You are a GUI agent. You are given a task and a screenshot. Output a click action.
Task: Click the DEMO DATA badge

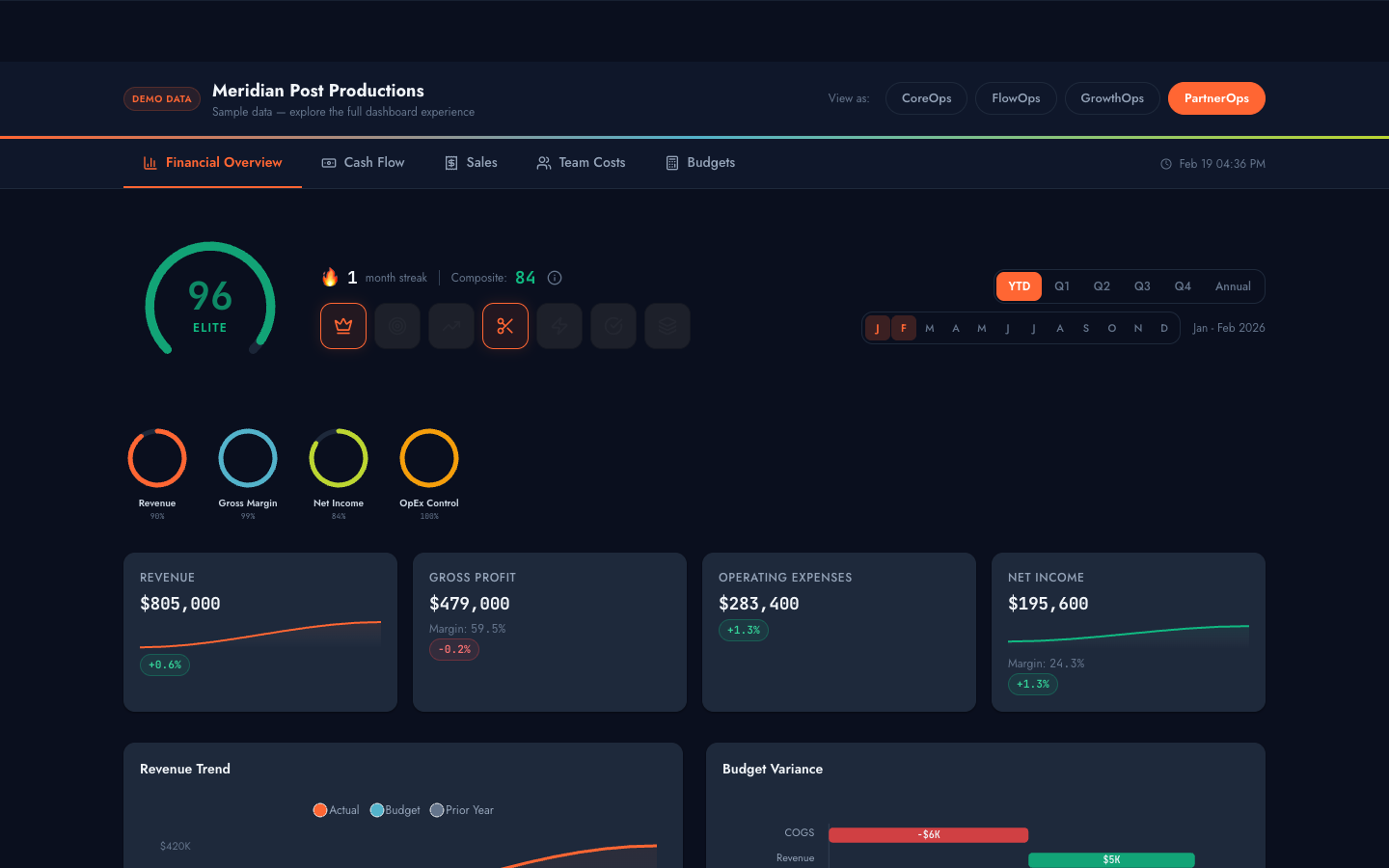pos(161,98)
